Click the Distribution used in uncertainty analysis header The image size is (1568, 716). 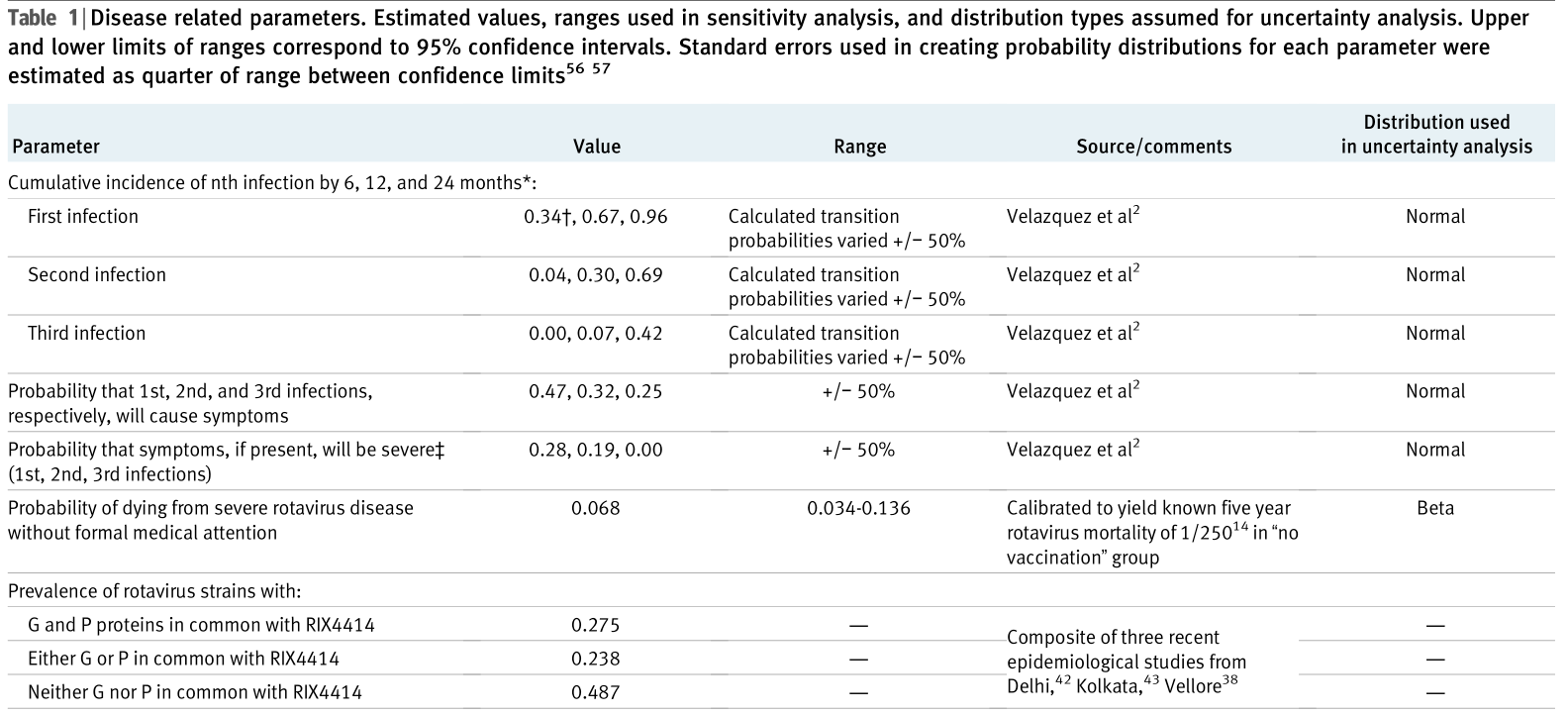1436,135
